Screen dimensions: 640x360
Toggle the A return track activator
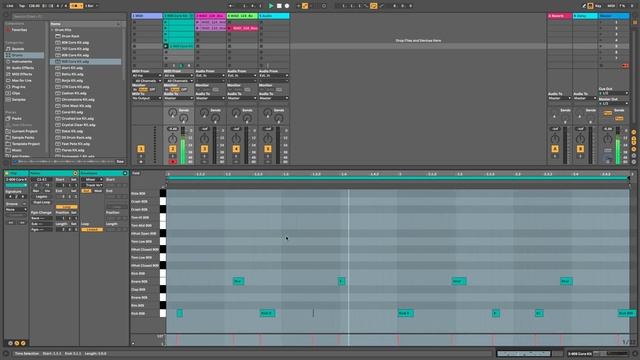[555, 149]
